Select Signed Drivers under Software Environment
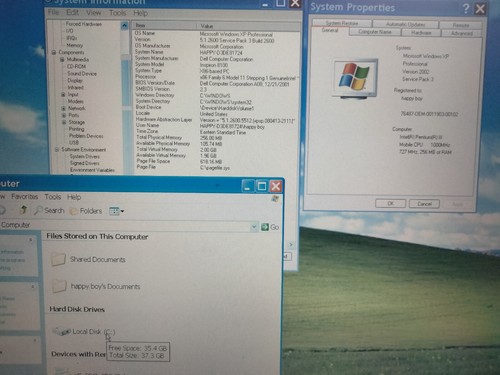This screenshot has height=375, width=500. [x=85, y=163]
